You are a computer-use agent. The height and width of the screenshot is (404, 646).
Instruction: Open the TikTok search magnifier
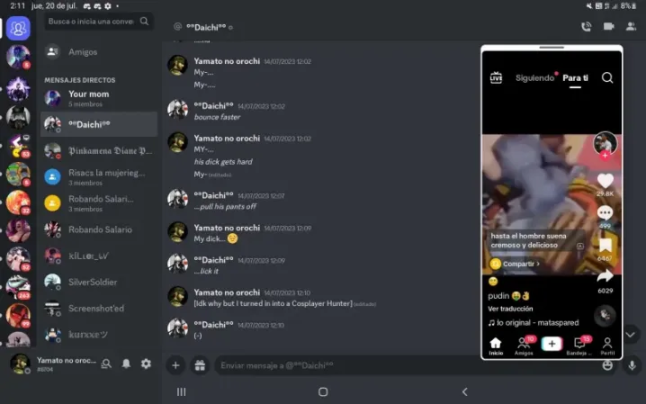tap(607, 77)
